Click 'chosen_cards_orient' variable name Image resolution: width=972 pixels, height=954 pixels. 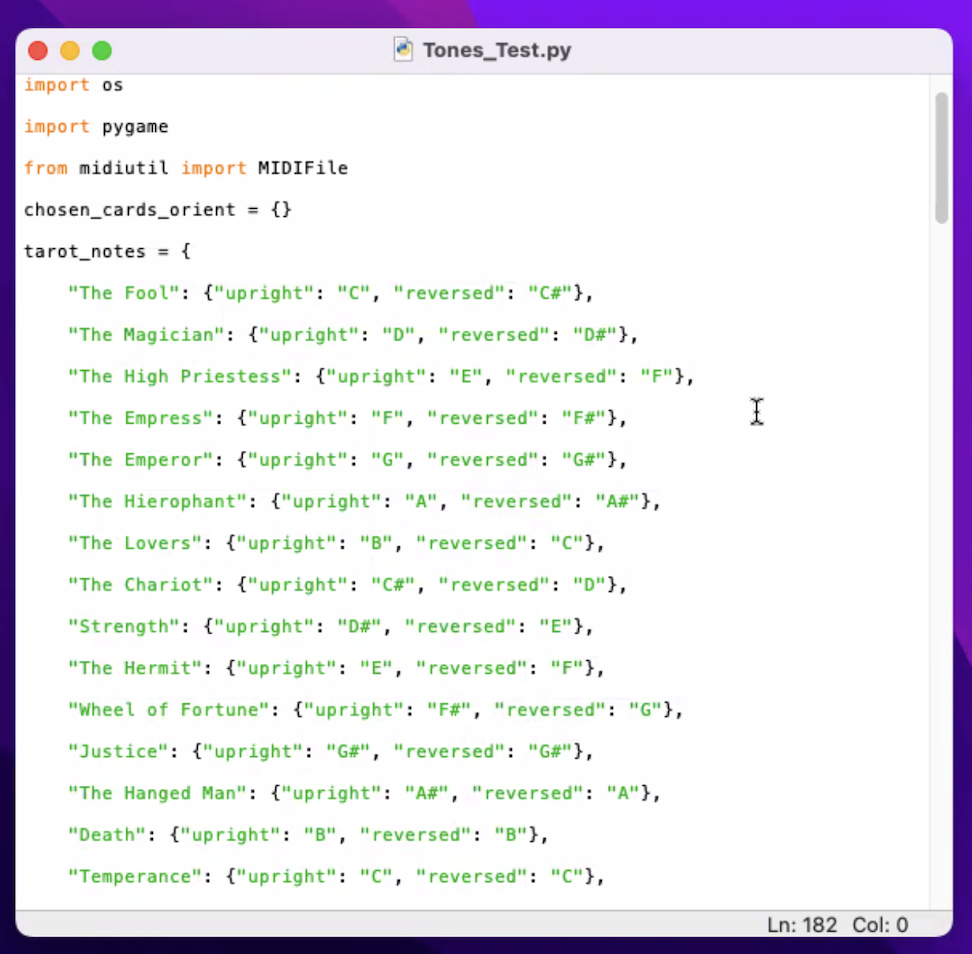(x=130, y=210)
